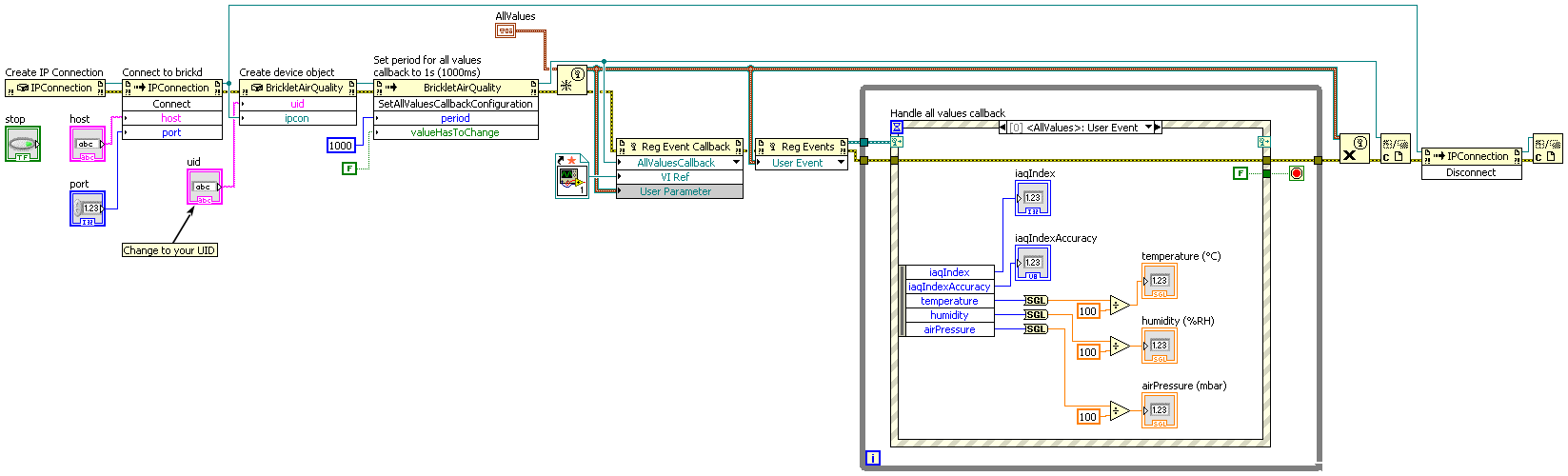Click the 100 constant on airPressure divide

coord(1088,417)
